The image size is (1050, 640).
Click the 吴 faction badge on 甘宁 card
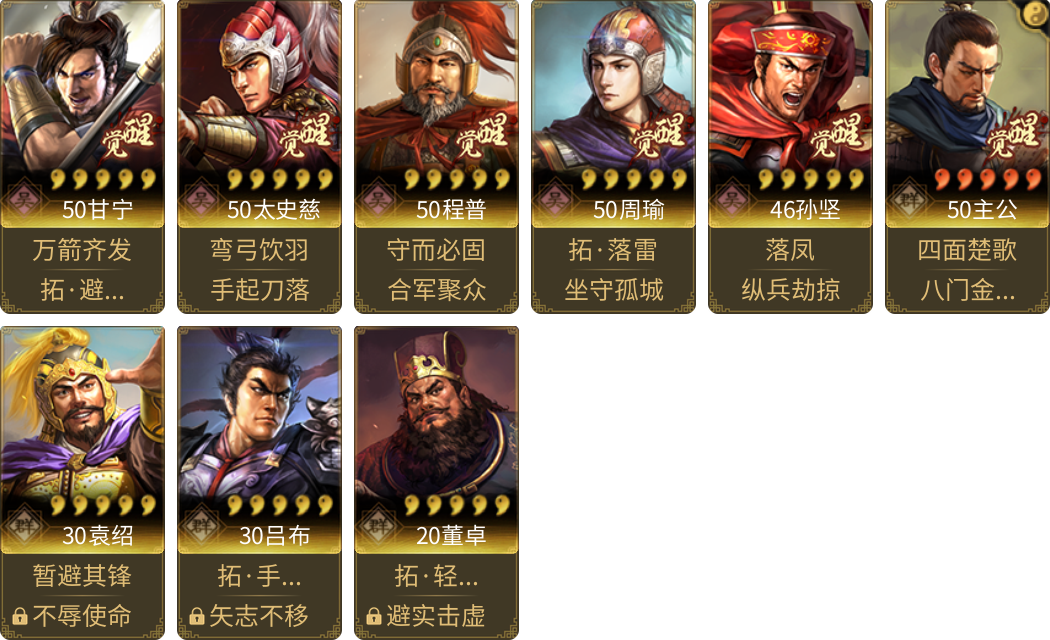click(x=23, y=199)
